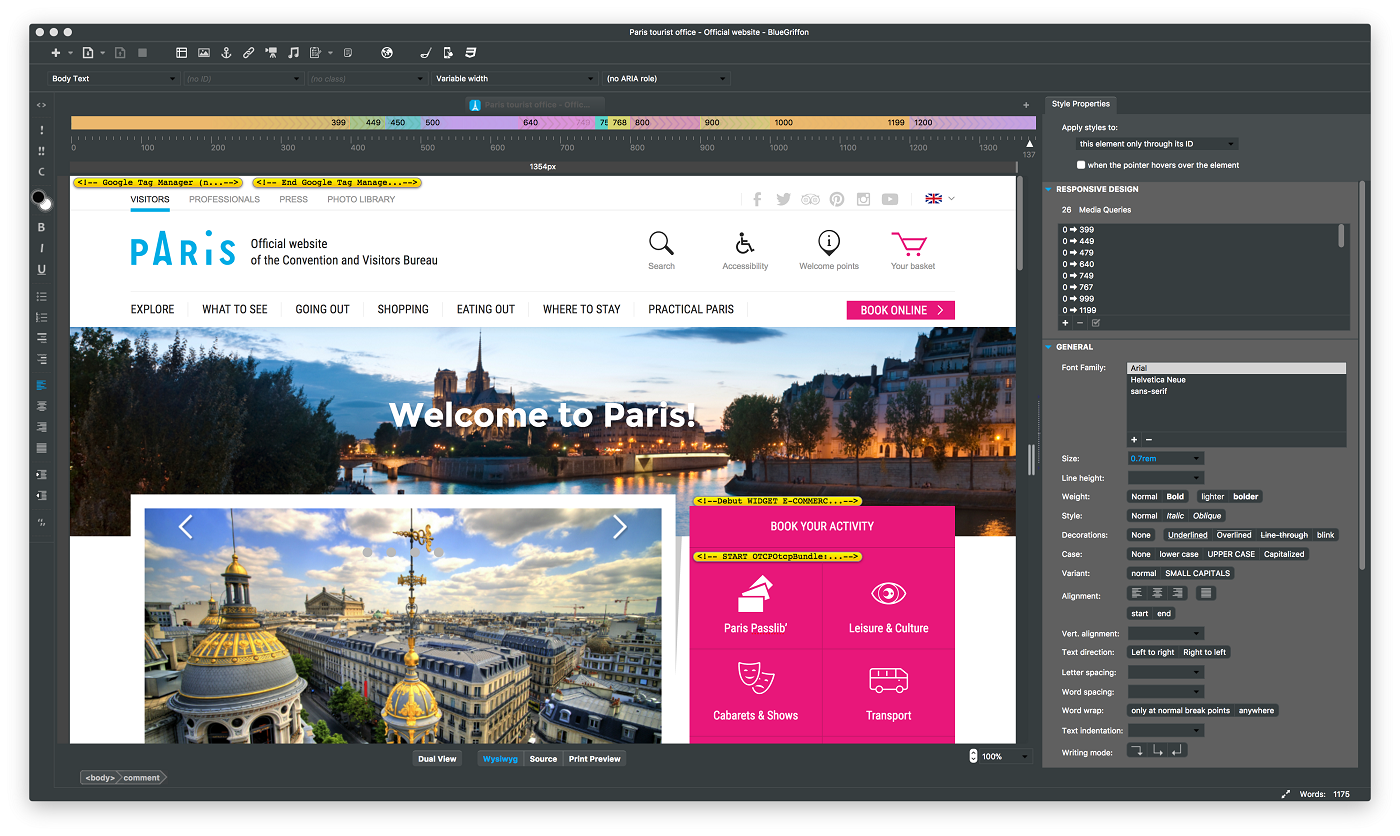Switch to the Source view tab

[543, 759]
